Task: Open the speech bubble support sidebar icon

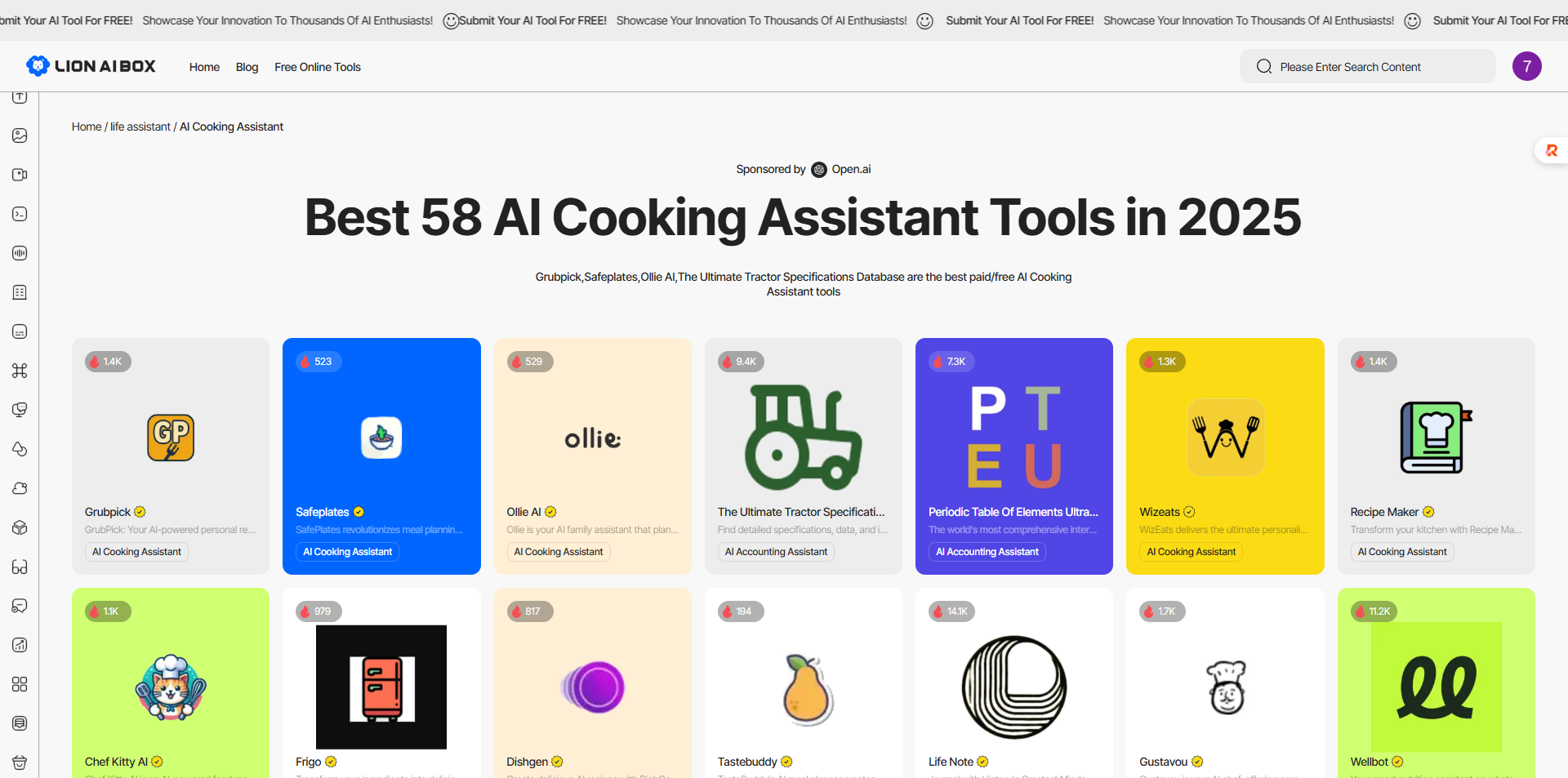Action: click(x=20, y=606)
